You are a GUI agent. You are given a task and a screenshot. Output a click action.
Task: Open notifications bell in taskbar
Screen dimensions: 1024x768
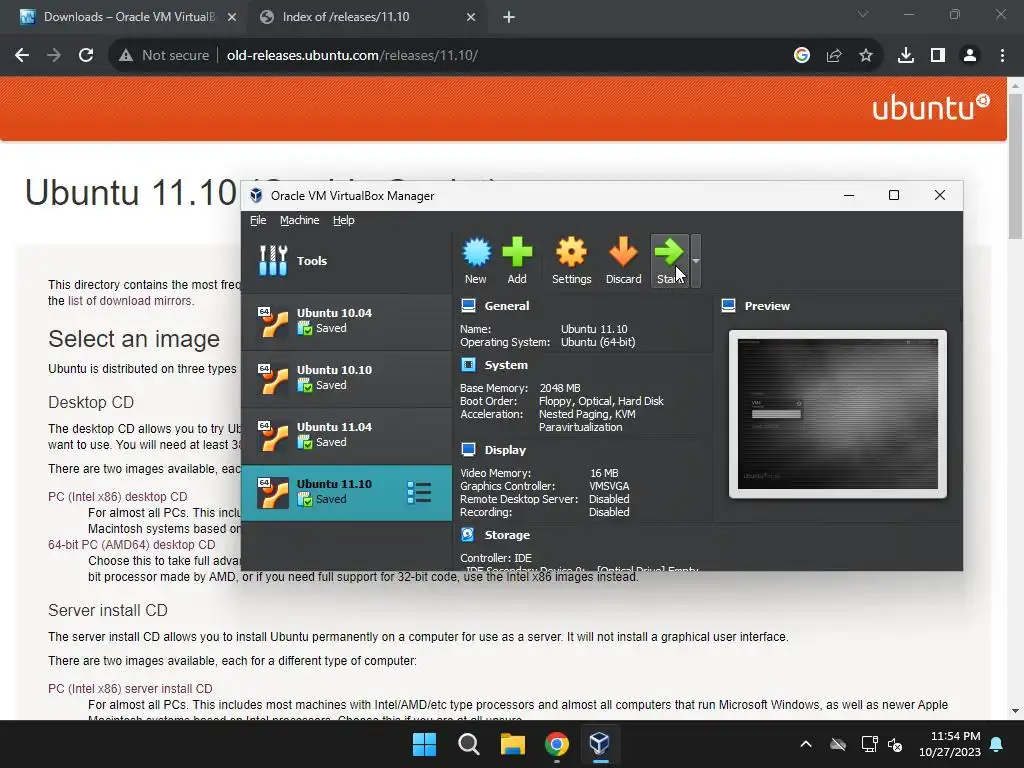click(x=997, y=744)
